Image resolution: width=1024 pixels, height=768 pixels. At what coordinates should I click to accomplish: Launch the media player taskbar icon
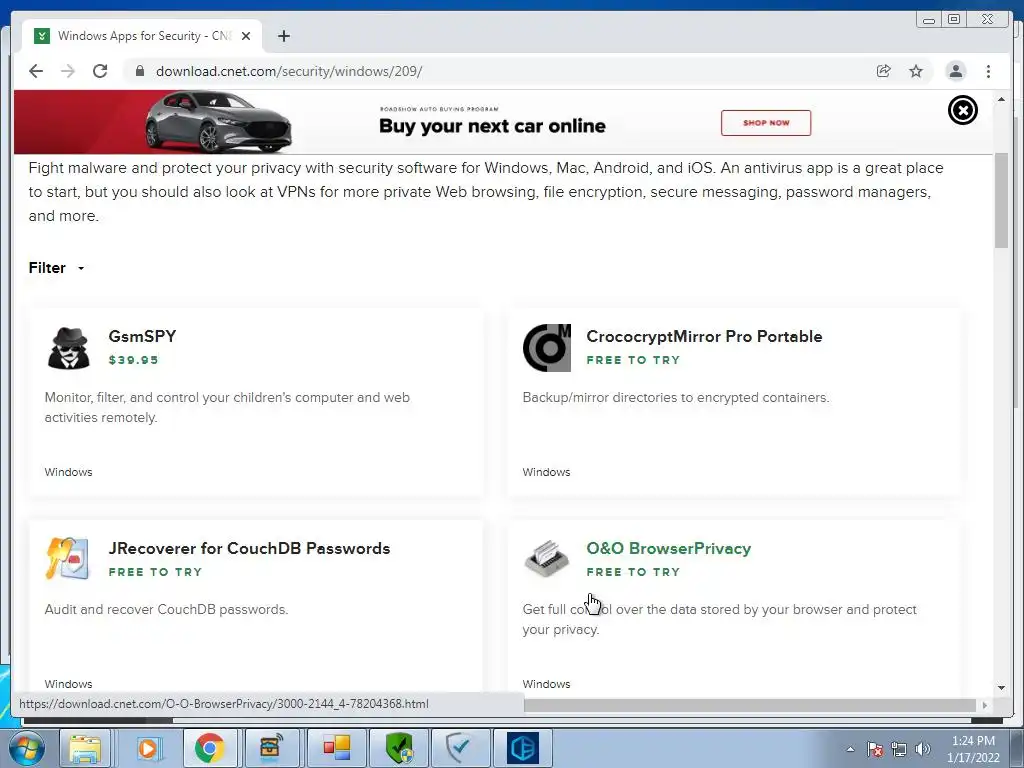pos(148,748)
